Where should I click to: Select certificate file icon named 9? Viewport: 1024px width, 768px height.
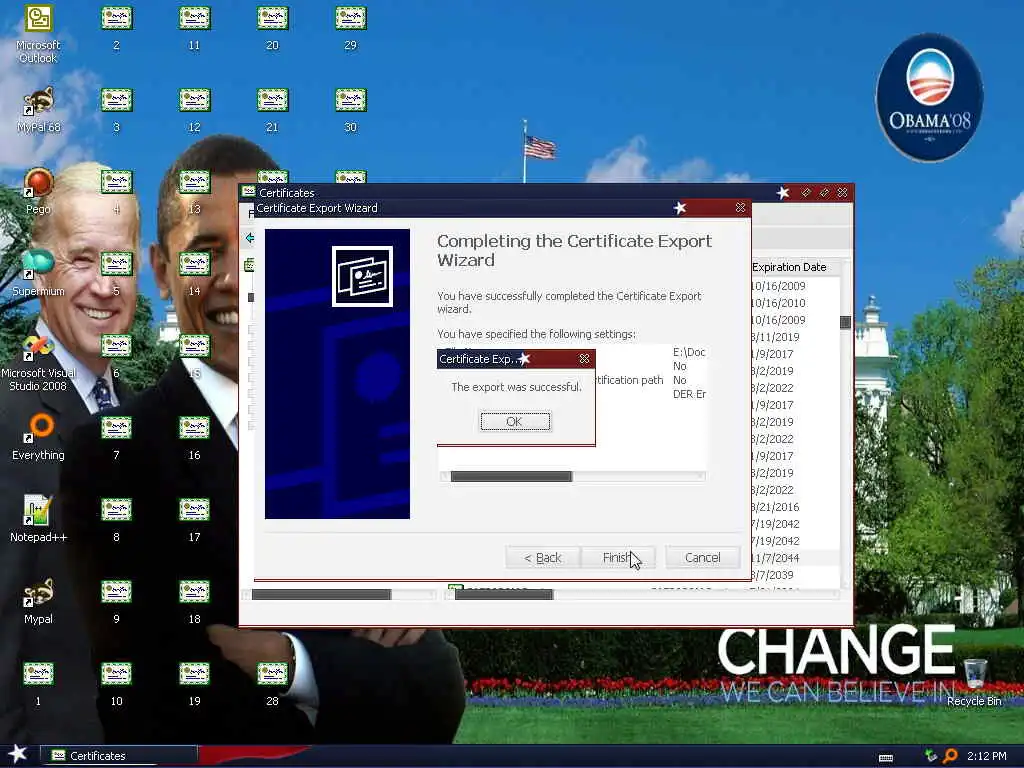116,601
